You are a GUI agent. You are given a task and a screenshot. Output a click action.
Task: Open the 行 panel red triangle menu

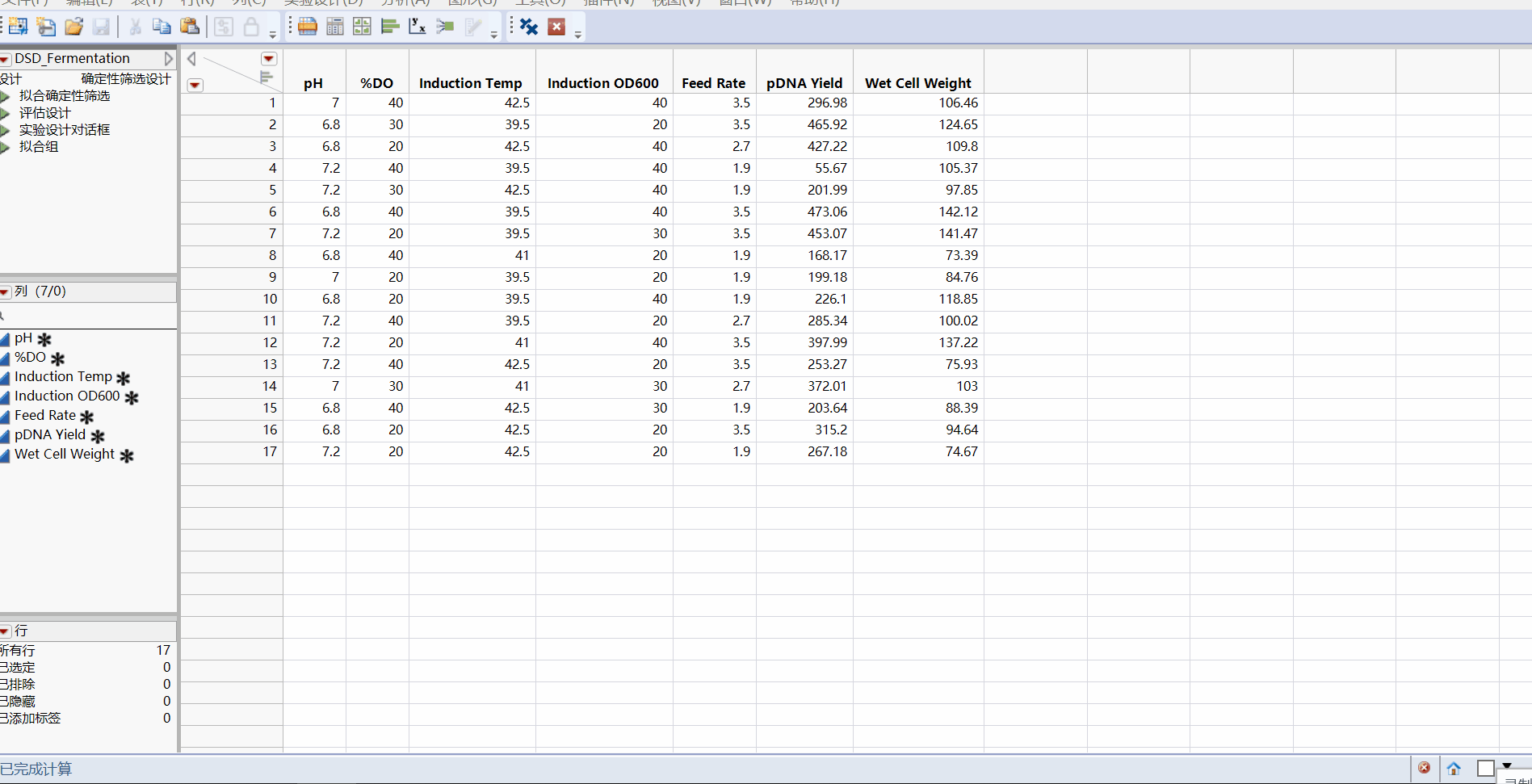[x=5, y=631]
